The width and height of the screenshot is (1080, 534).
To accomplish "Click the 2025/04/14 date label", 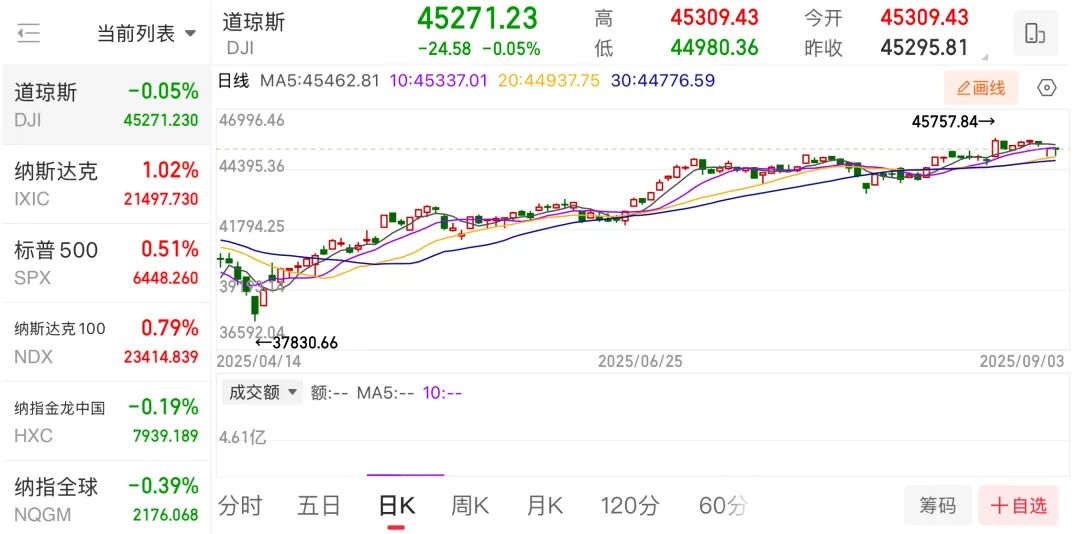I will (x=259, y=361).
